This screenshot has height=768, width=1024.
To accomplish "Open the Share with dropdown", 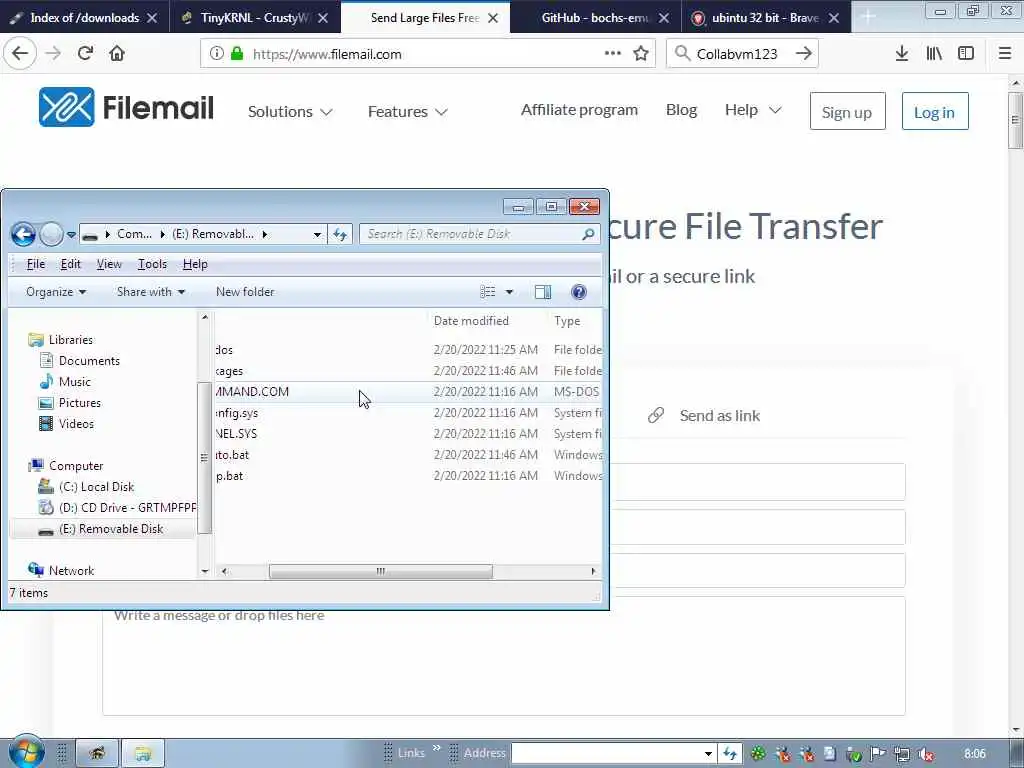I will (x=150, y=292).
